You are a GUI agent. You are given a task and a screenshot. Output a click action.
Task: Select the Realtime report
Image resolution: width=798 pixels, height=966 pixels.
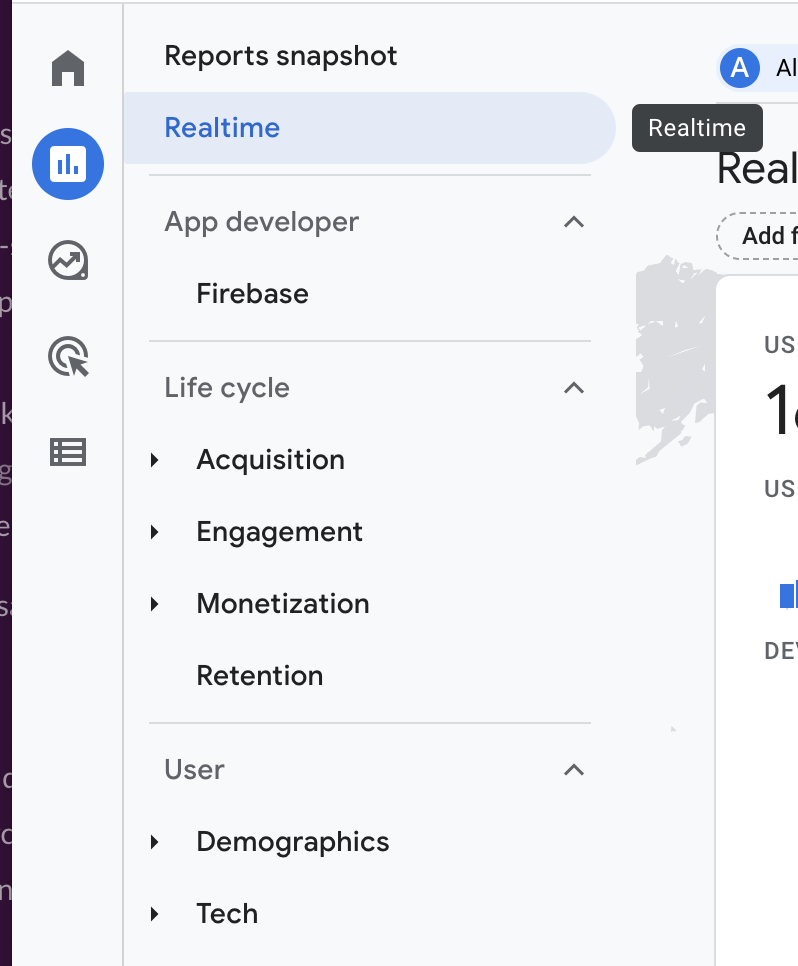(x=222, y=128)
